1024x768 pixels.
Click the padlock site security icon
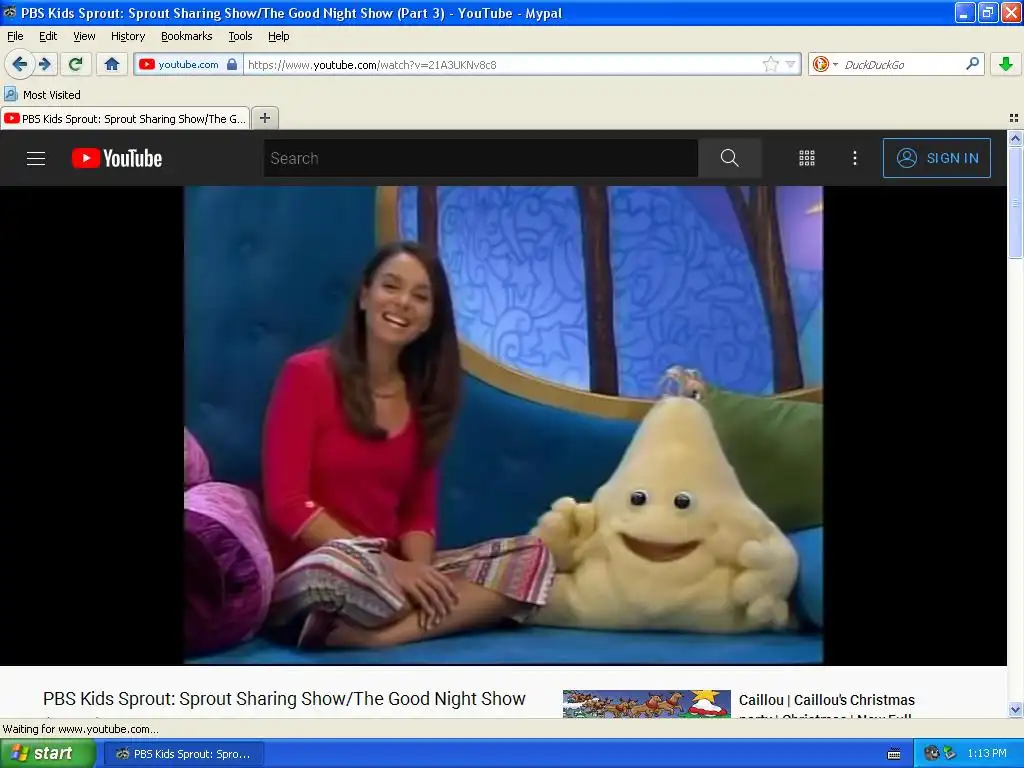[232, 64]
